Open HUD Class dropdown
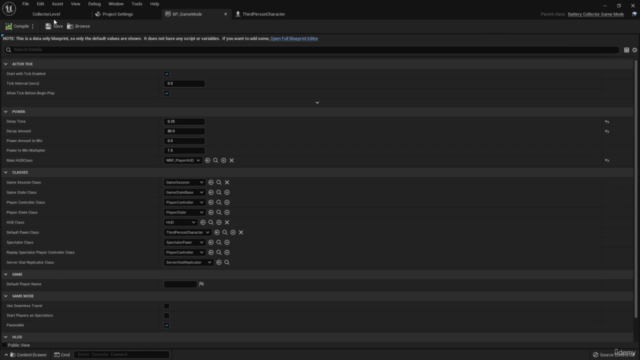 tap(180, 222)
